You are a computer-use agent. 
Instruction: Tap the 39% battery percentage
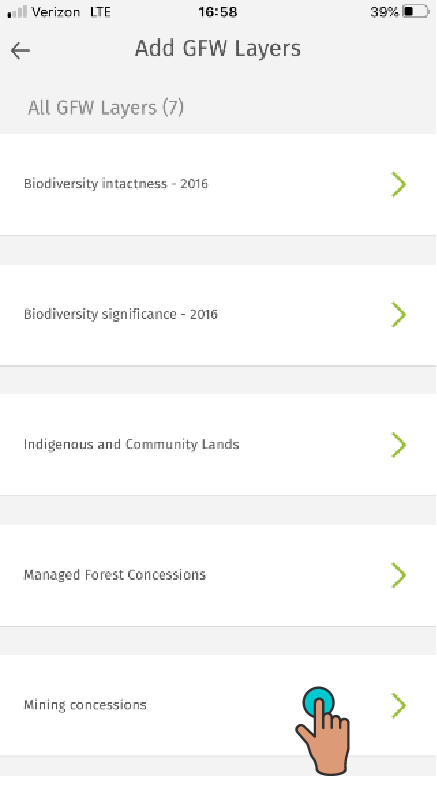tap(384, 12)
